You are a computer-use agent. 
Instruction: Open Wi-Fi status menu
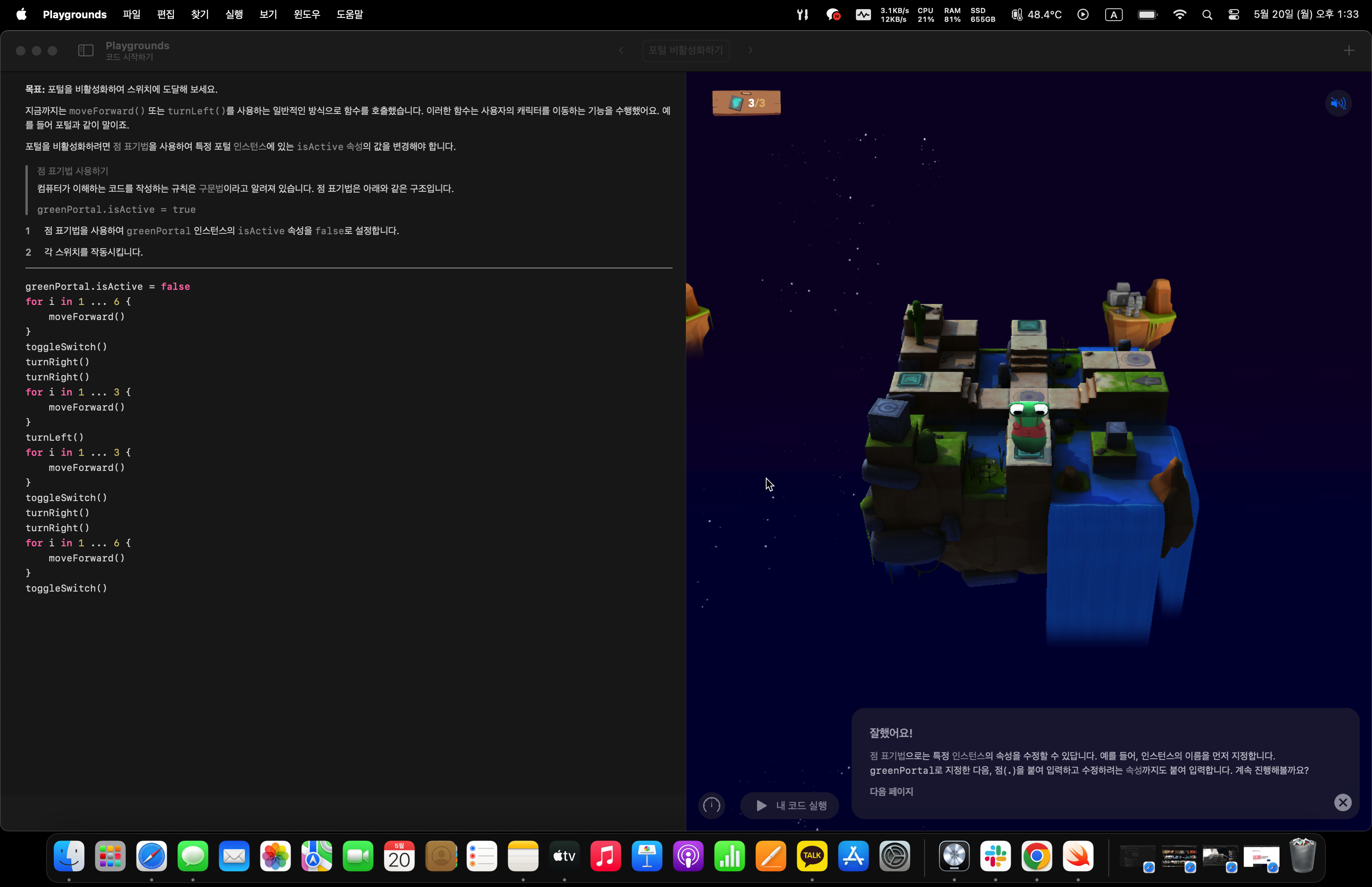click(x=1180, y=14)
